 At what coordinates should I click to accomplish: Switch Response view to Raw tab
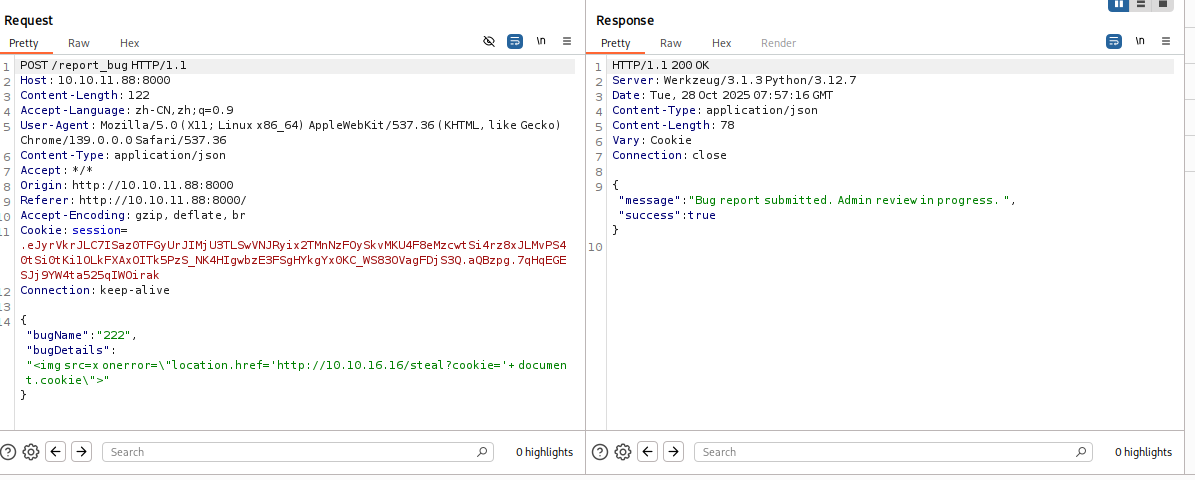[x=671, y=43]
